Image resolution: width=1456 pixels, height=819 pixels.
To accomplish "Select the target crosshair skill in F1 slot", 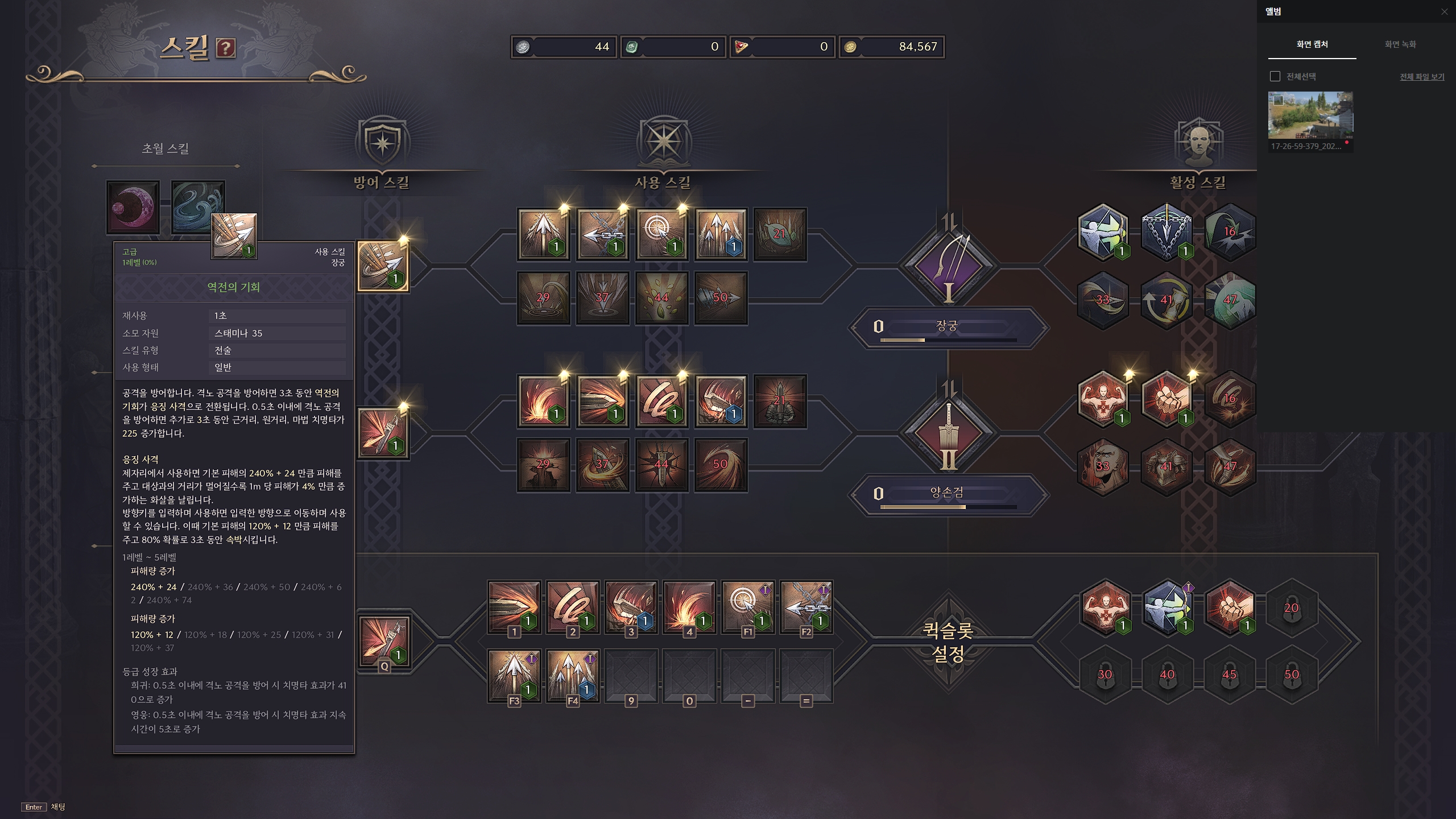I will (747, 607).
